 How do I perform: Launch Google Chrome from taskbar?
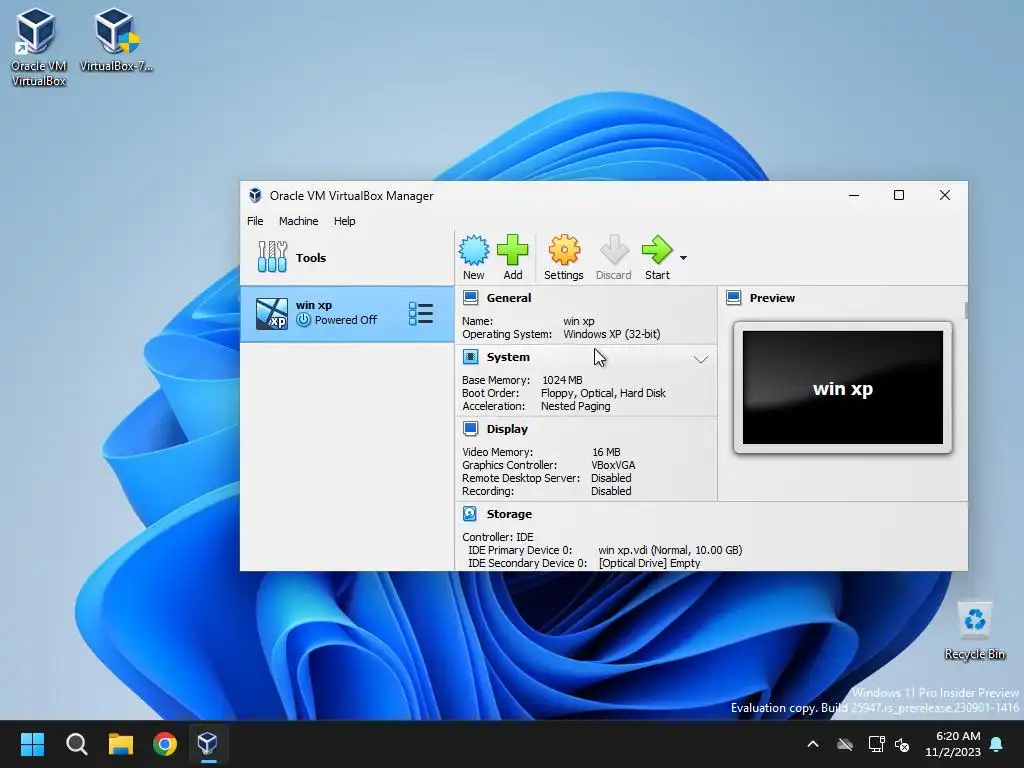pyautogui.click(x=165, y=744)
